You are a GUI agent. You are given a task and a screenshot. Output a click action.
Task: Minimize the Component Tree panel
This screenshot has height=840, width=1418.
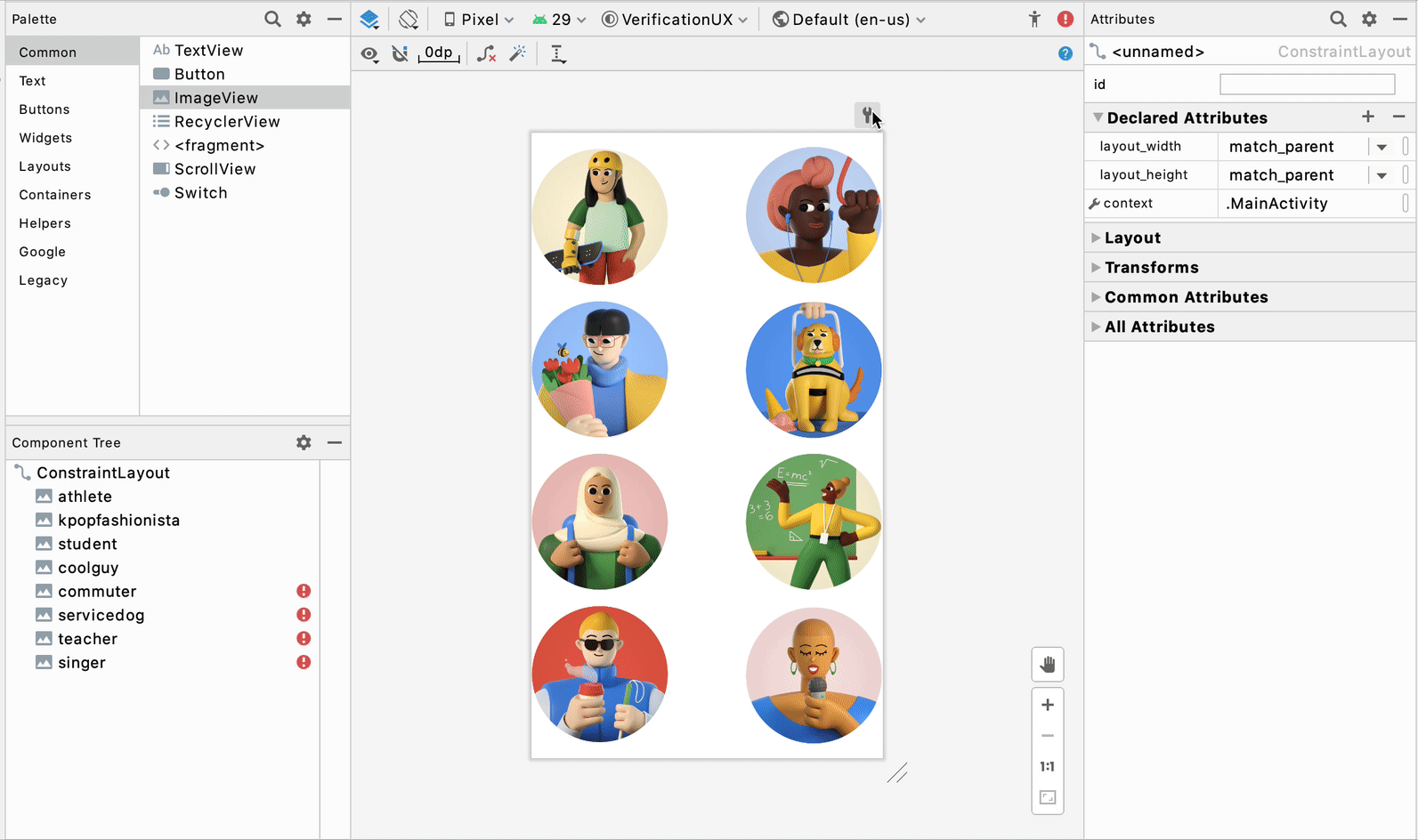coord(334,442)
